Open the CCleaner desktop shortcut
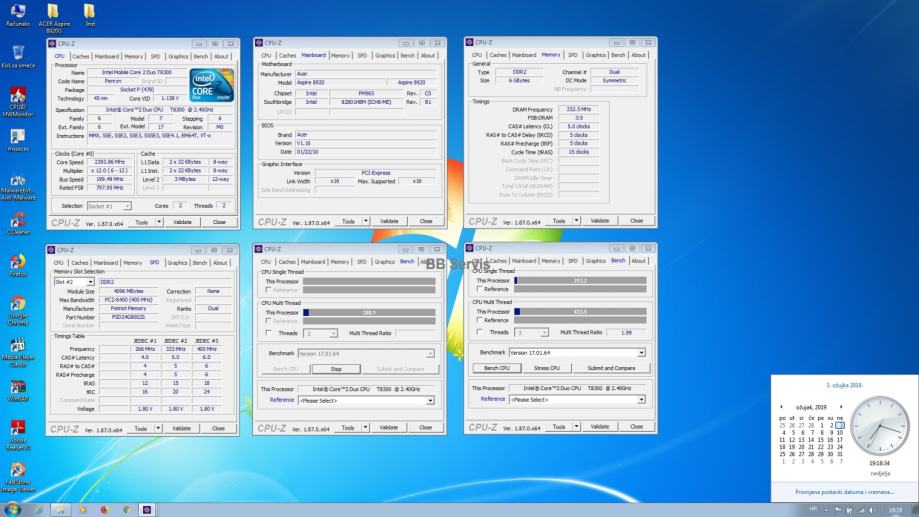This screenshot has width=919, height=517. [17, 220]
